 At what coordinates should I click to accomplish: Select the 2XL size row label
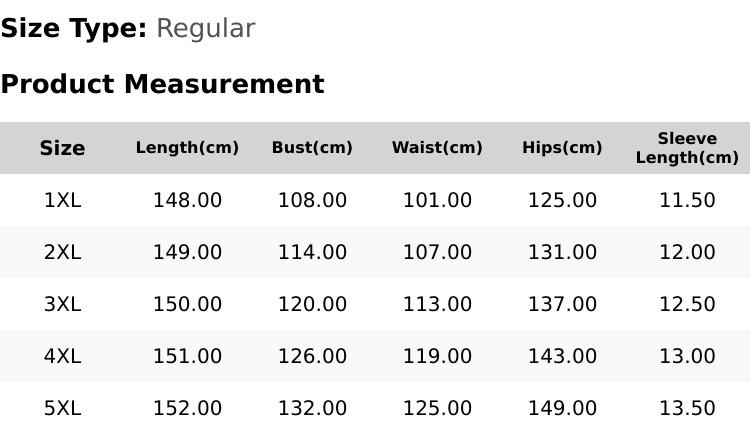click(x=62, y=252)
